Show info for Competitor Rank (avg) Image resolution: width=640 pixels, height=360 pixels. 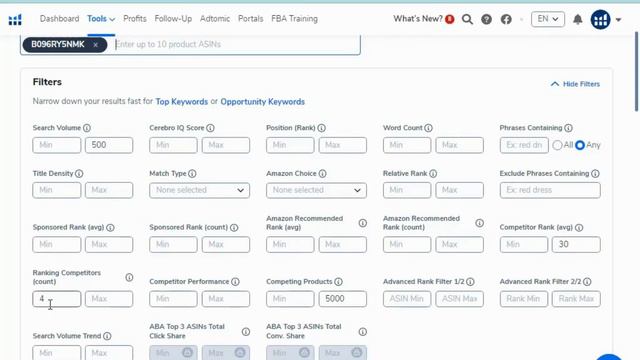[579, 228]
